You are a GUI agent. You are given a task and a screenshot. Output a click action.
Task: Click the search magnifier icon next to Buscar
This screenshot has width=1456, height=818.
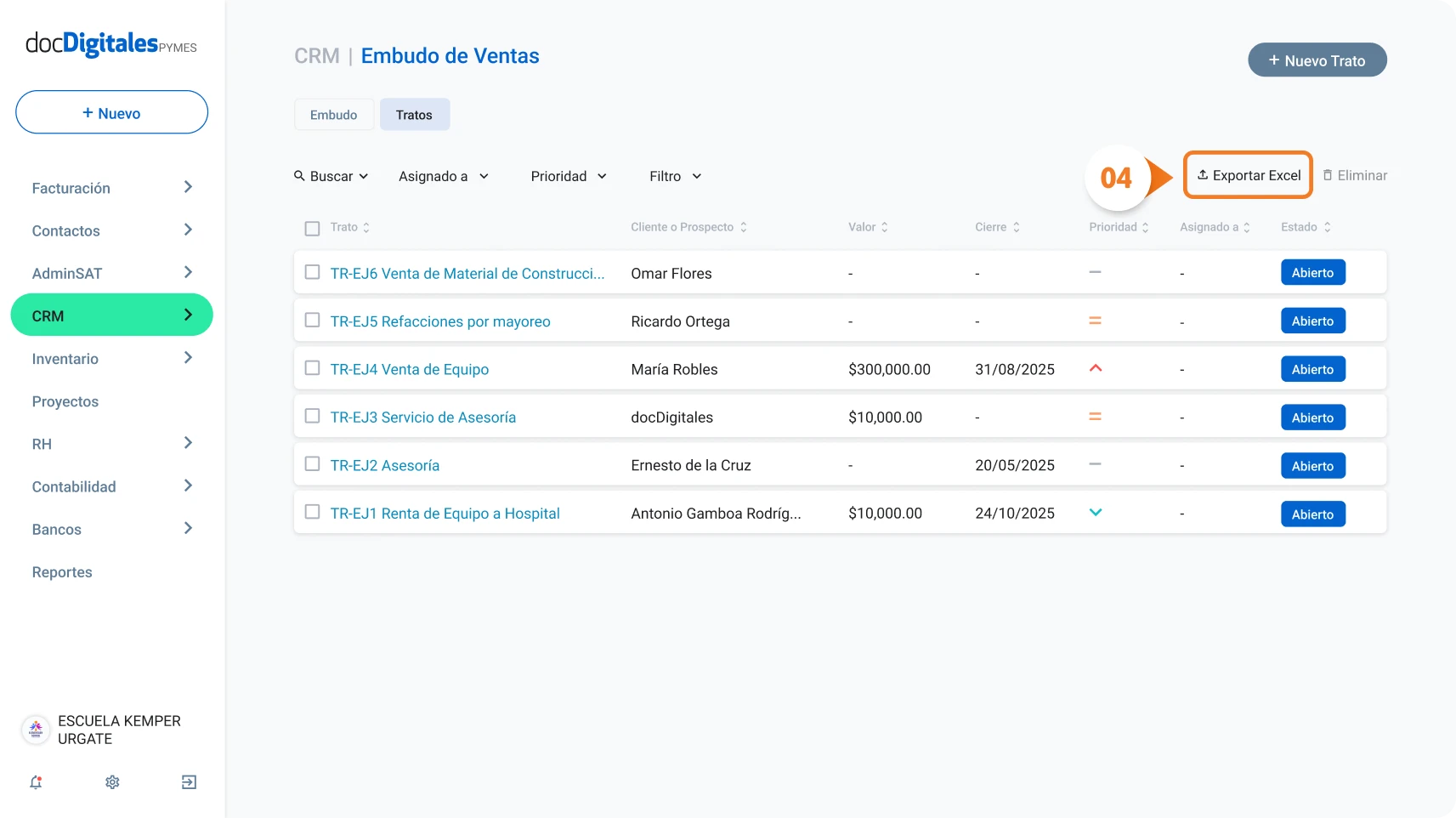tap(299, 176)
